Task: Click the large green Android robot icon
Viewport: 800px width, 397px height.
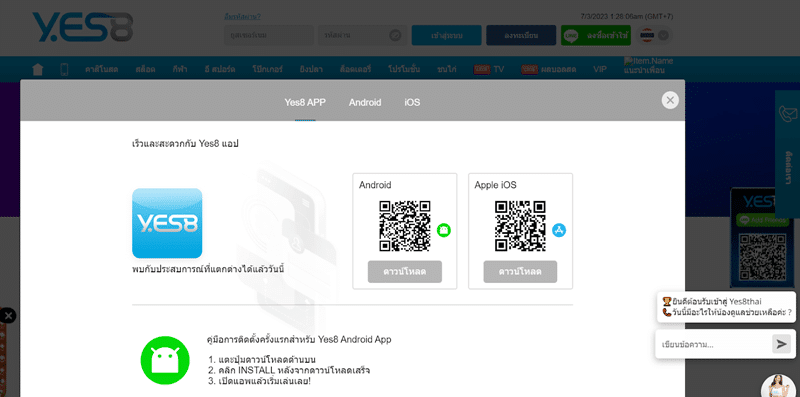Action: (x=165, y=360)
